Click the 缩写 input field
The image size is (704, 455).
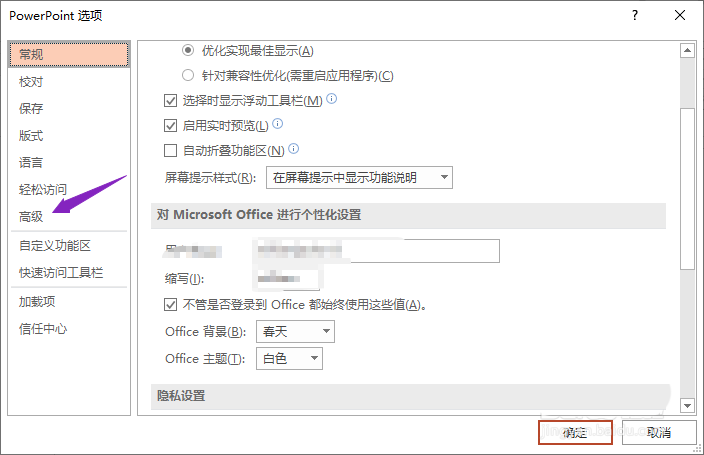point(287,278)
